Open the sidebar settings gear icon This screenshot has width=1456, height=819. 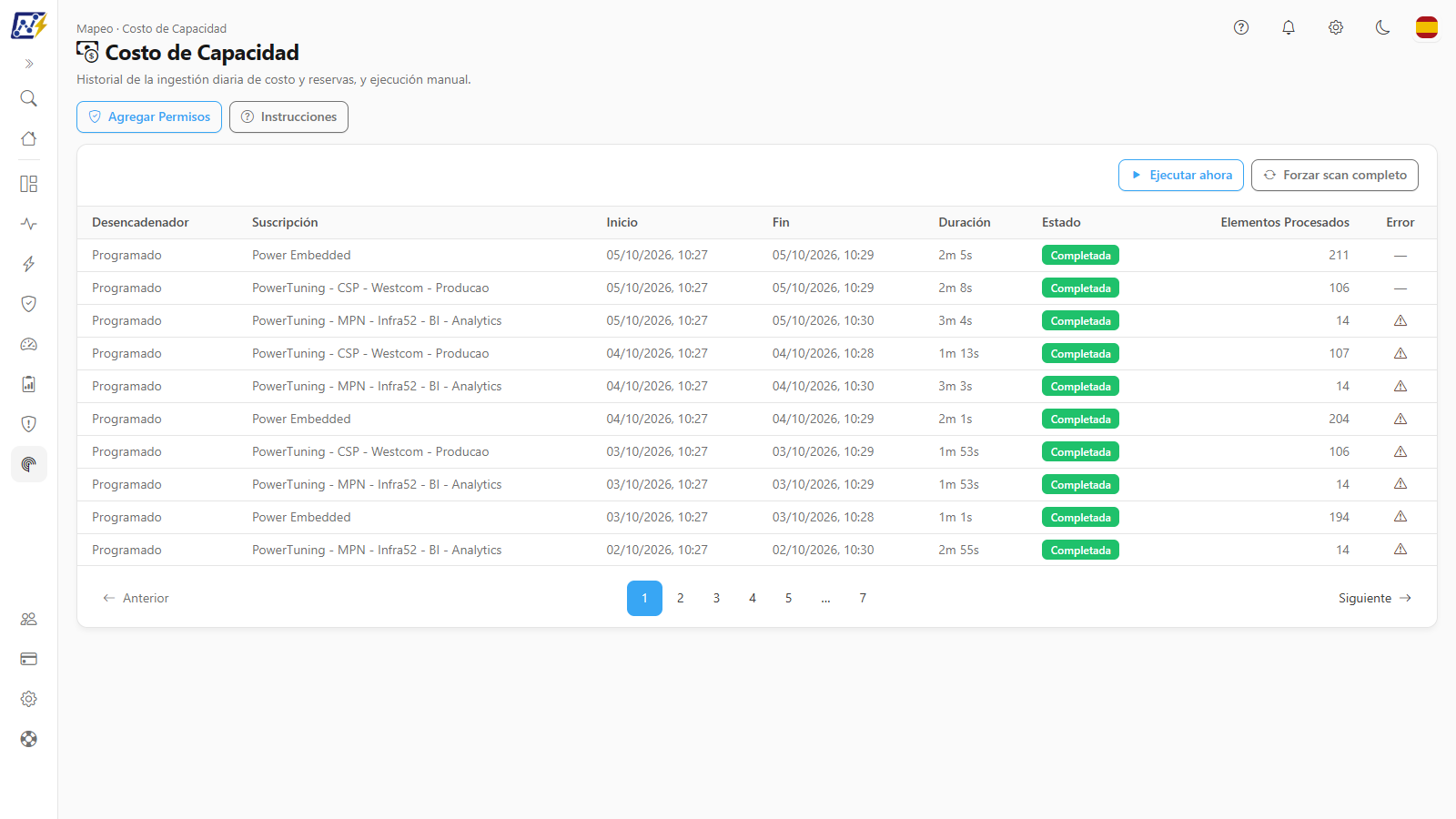coord(29,699)
